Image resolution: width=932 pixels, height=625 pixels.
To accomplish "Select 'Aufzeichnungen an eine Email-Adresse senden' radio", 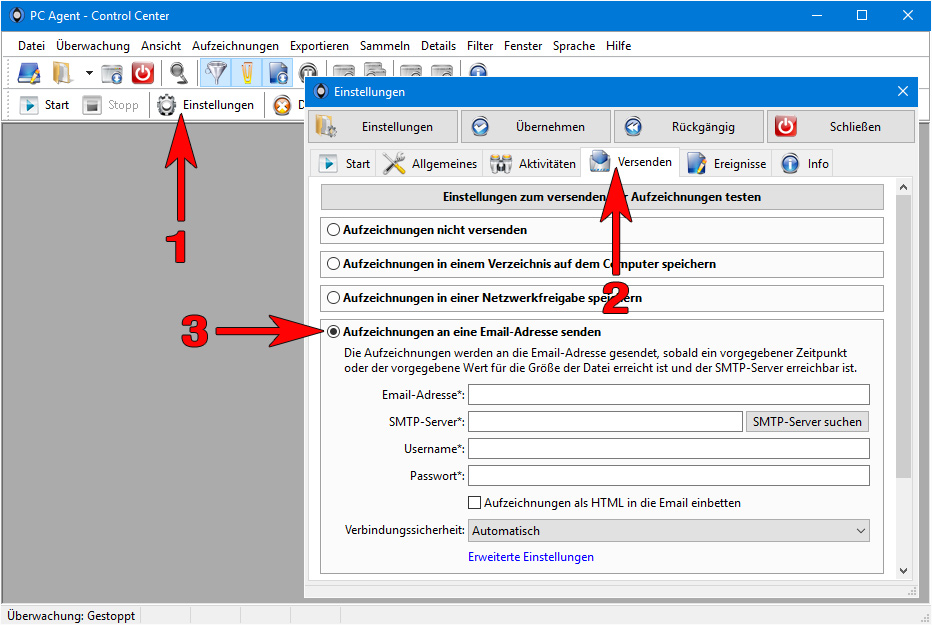I will 333,332.
